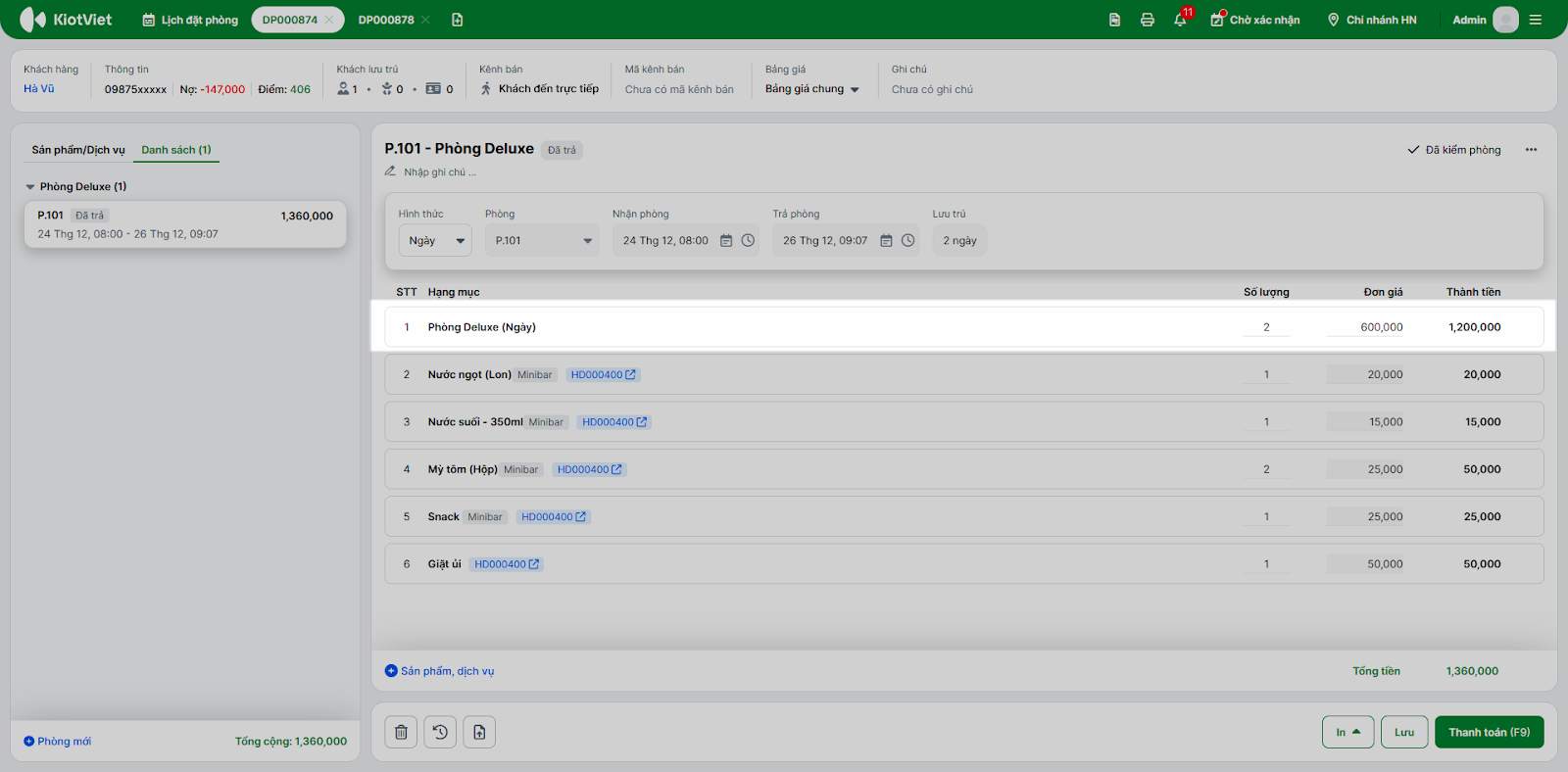The image size is (1568, 772).
Task: Open HD000400 invoice link for Snack
Action: [x=554, y=516]
